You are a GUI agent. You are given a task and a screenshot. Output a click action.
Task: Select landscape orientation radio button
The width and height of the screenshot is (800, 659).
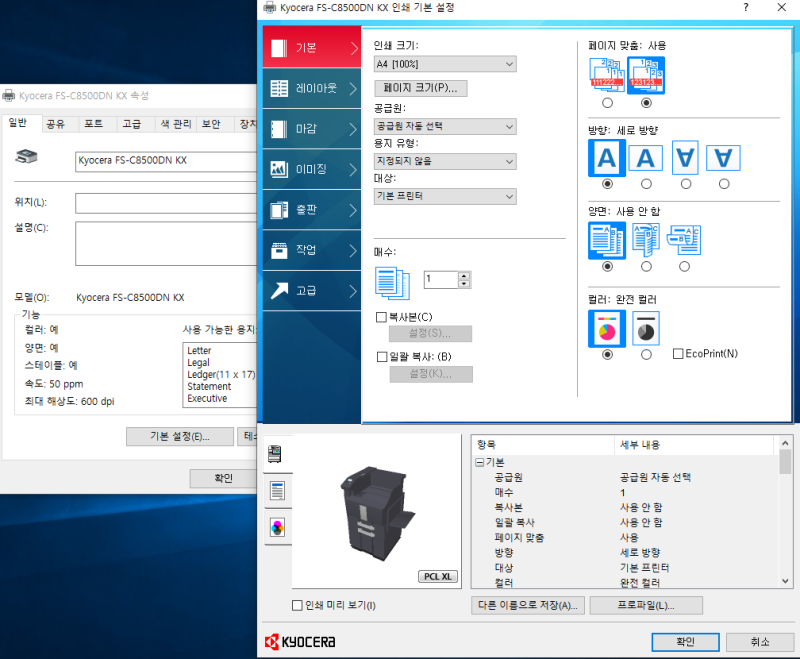[646, 184]
